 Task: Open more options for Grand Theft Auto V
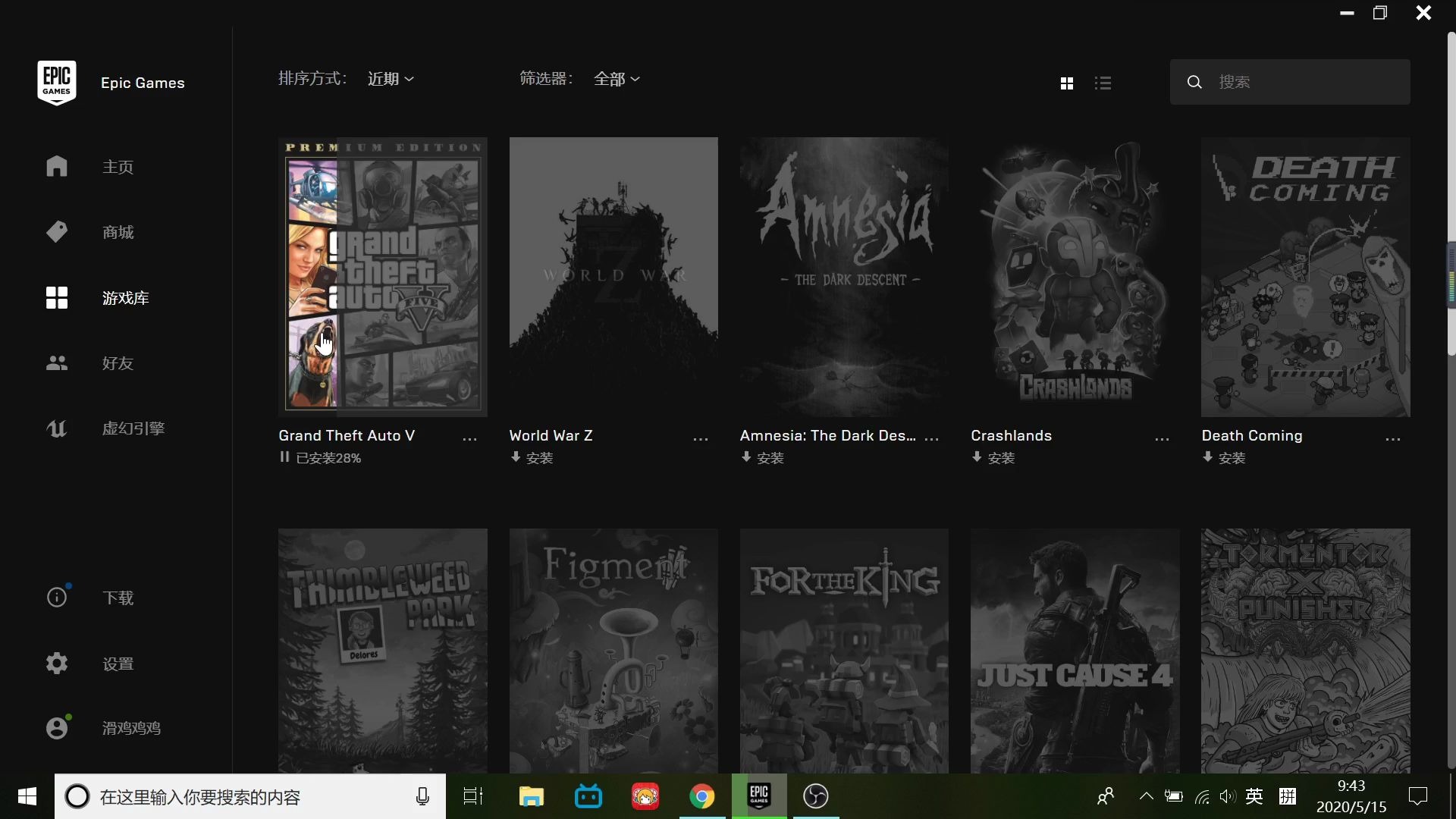(470, 438)
